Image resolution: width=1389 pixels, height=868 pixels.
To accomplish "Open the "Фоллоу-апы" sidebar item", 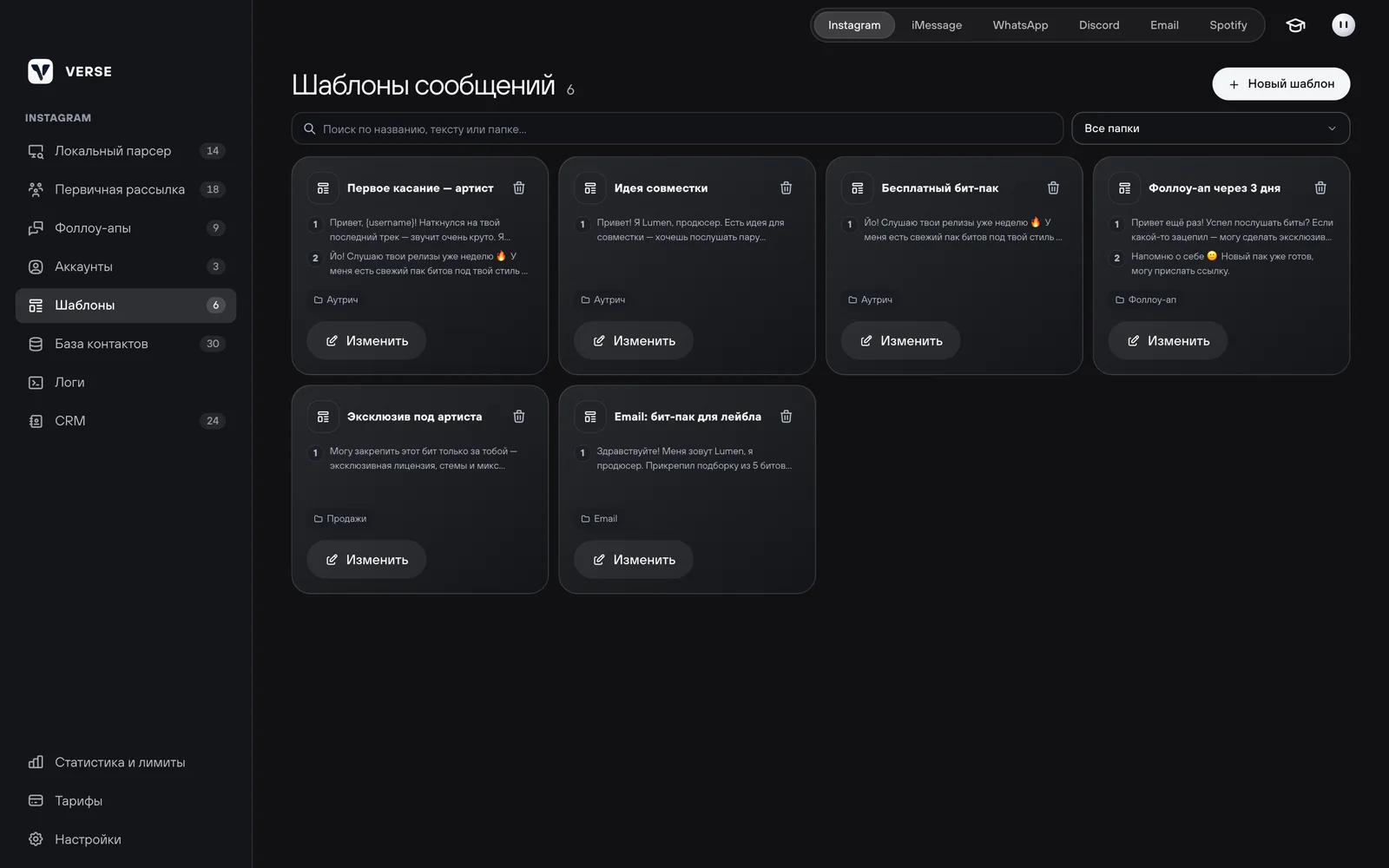I will coord(126,228).
